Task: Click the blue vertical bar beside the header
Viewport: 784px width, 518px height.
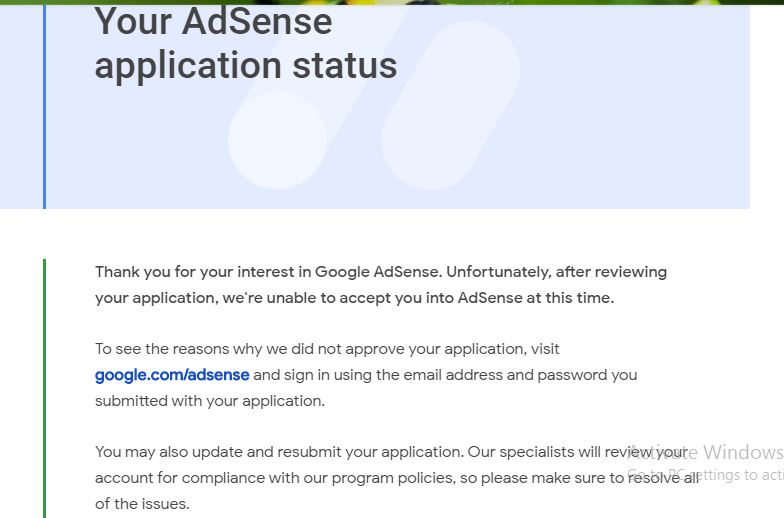Action: coord(44,106)
